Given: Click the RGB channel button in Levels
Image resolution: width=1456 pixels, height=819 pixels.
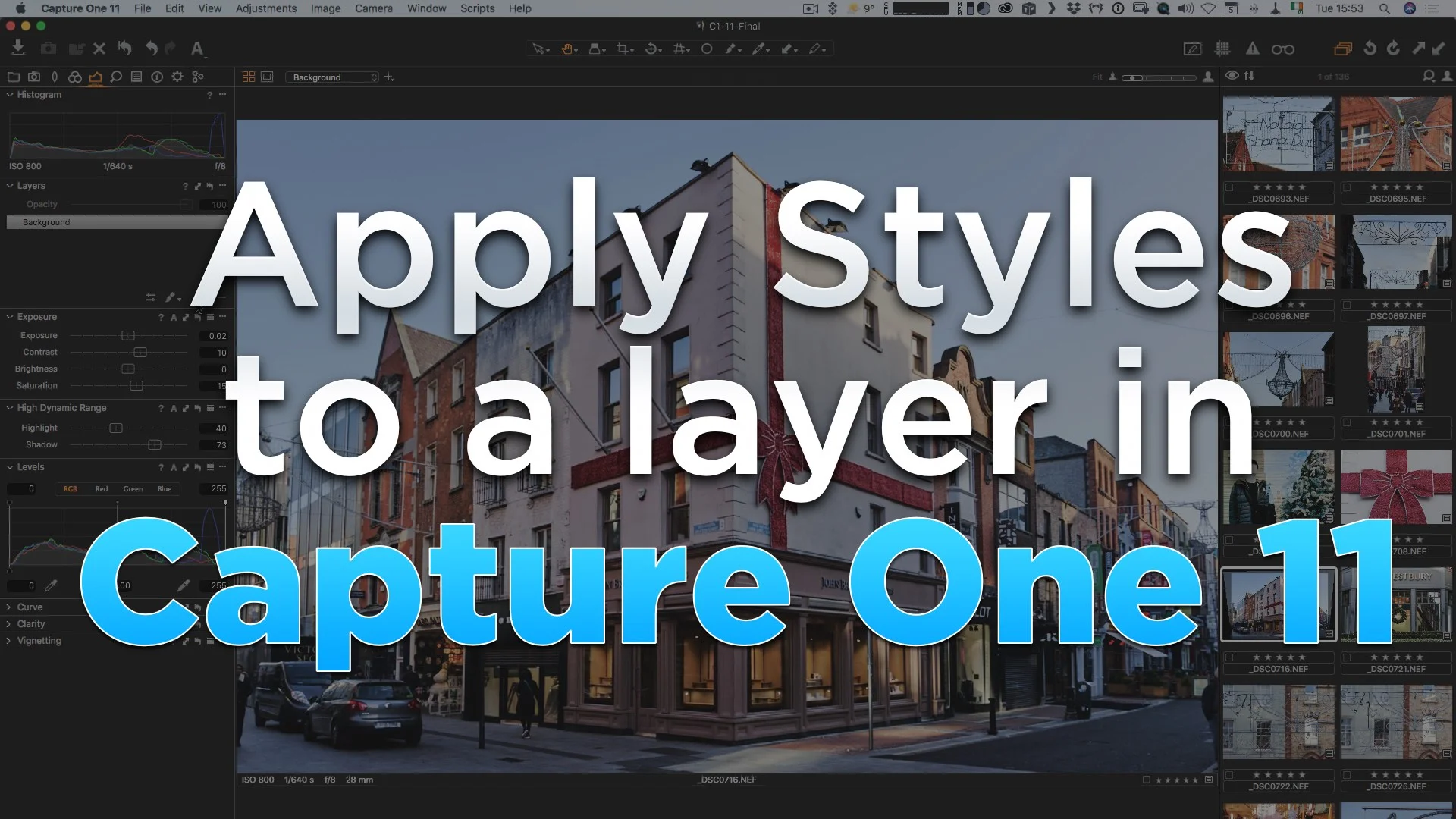Looking at the screenshot, I should click(71, 489).
